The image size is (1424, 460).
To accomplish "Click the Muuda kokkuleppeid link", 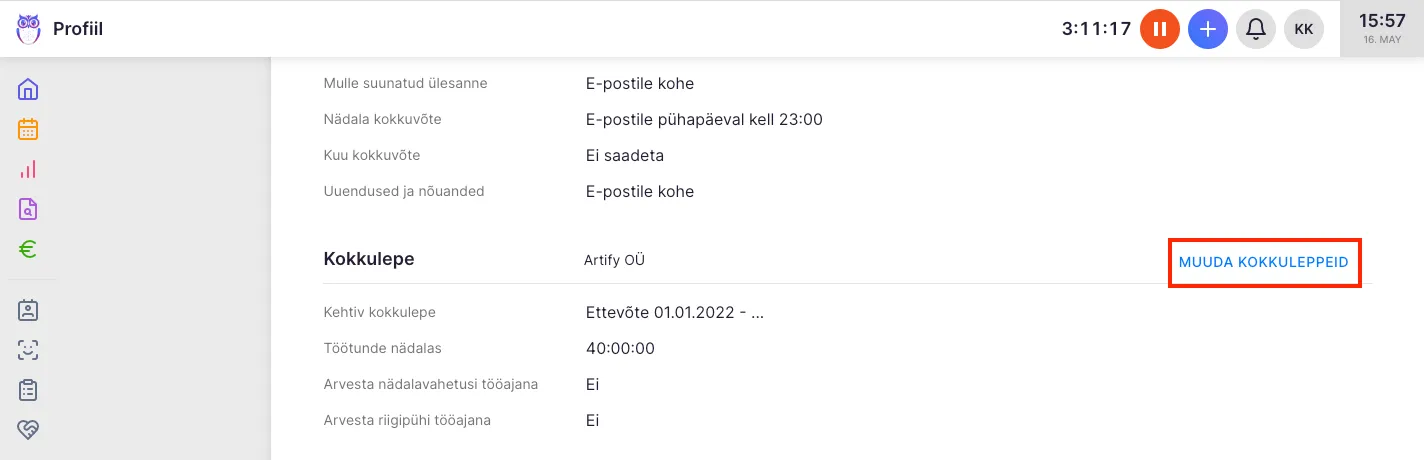I will click(1264, 262).
